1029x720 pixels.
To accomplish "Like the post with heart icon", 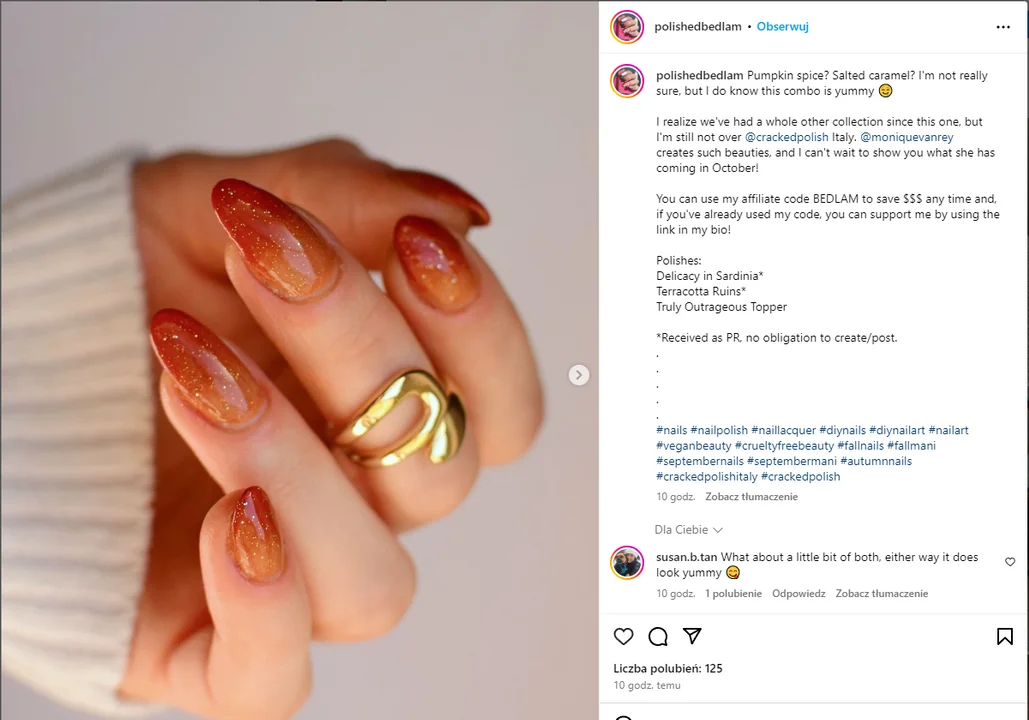I will coord(623,636).
